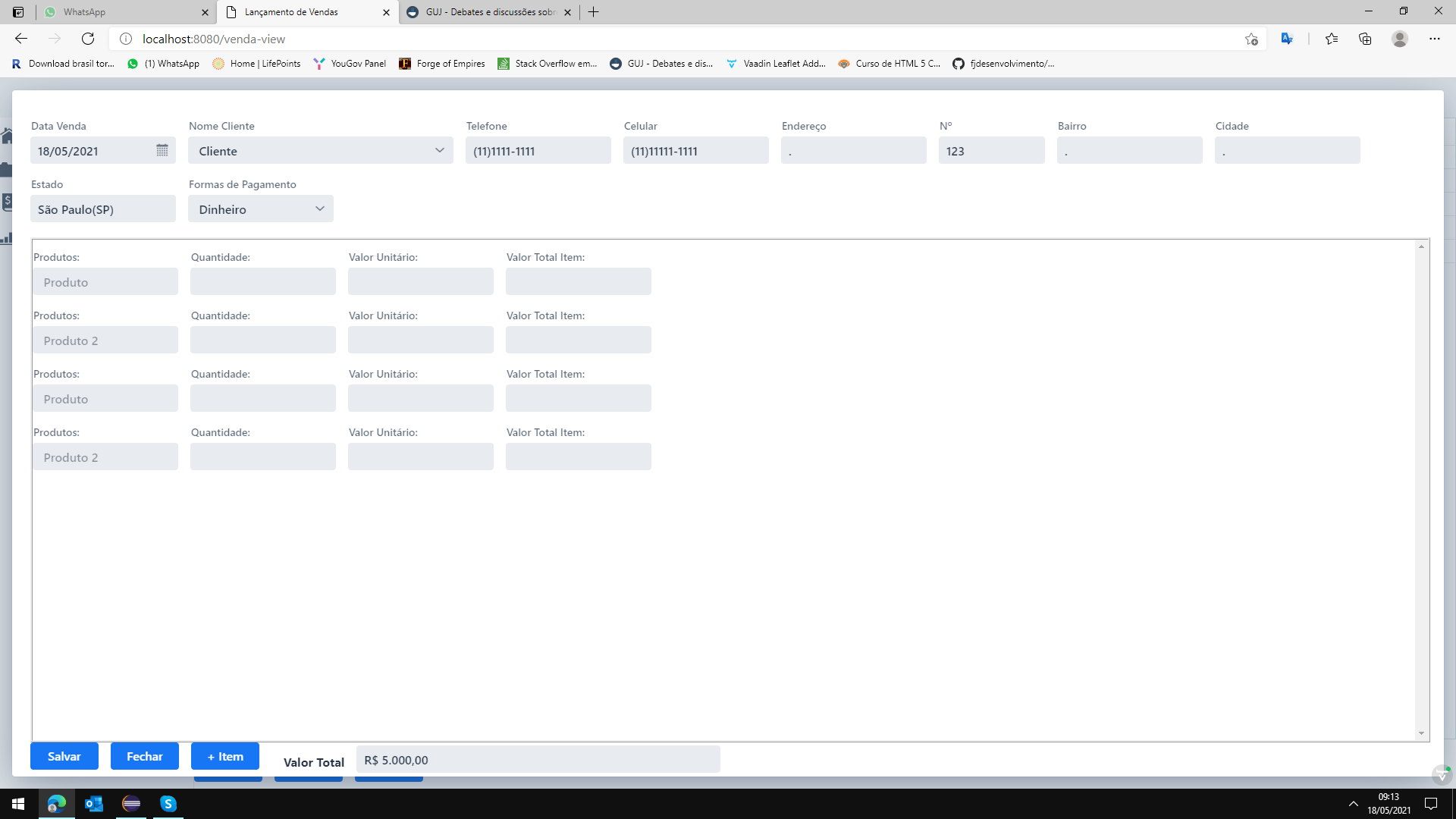Click the first row Quantidade field
Viewport: 1456px width, 819px height.
point(263,281)
